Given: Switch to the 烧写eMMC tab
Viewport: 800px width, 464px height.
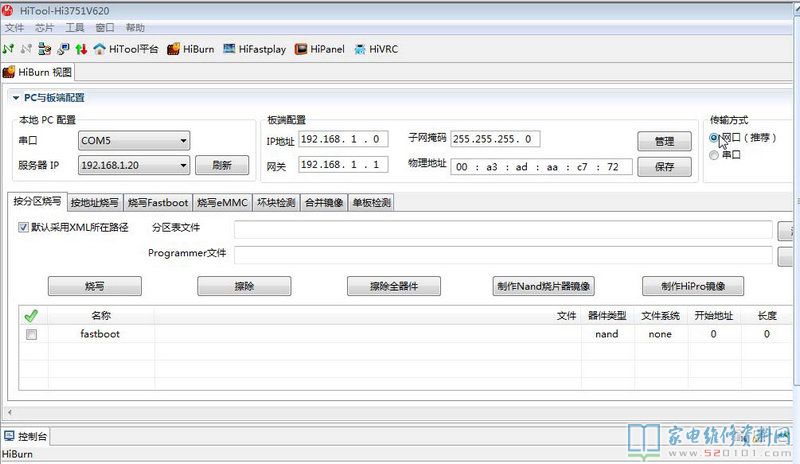Looking at the screenshot, I should click(222, 203).
